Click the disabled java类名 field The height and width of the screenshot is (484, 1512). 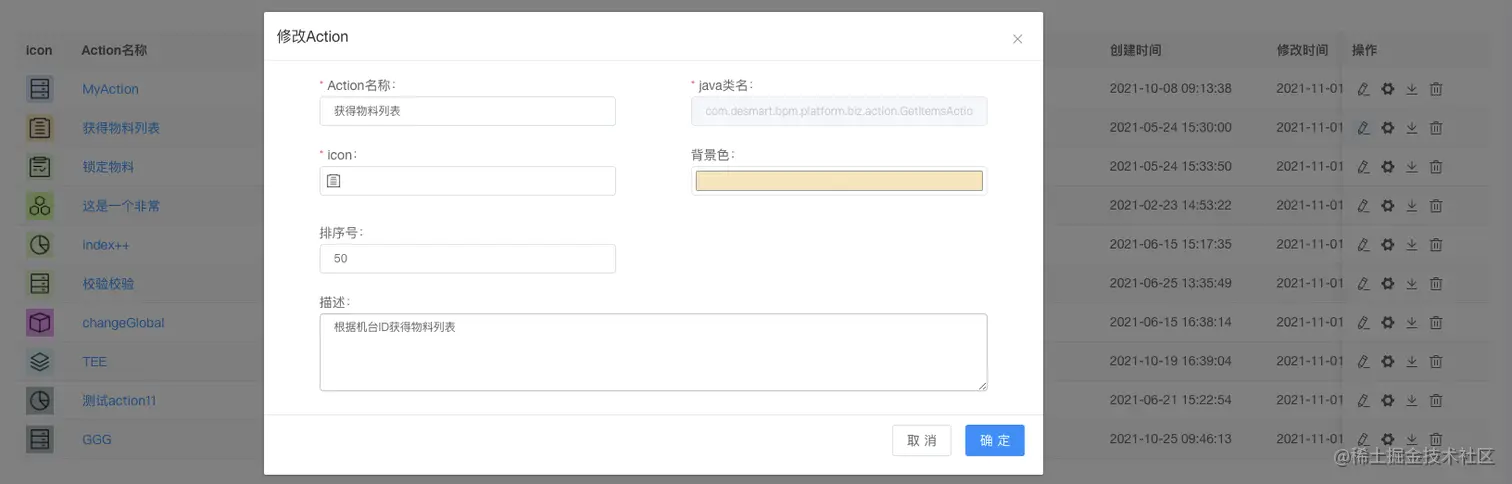click(x=839, y=111)
